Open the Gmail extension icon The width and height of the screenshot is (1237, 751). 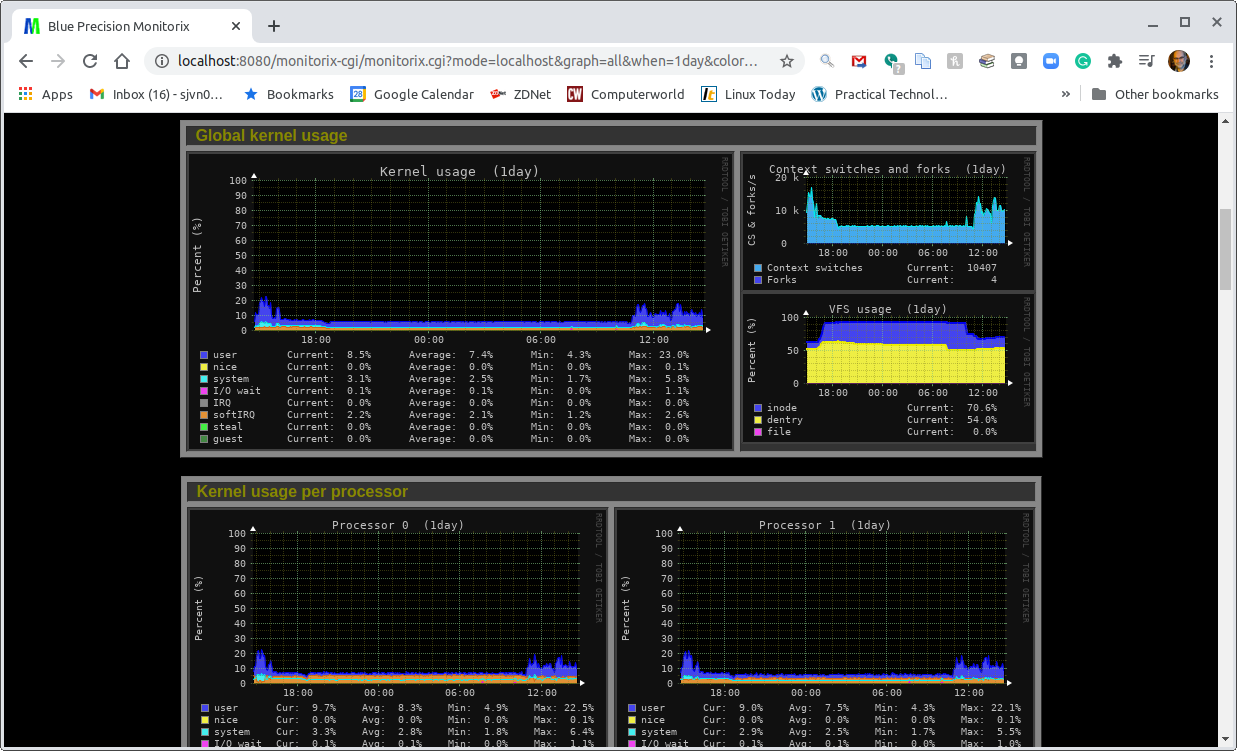[859, 61]
